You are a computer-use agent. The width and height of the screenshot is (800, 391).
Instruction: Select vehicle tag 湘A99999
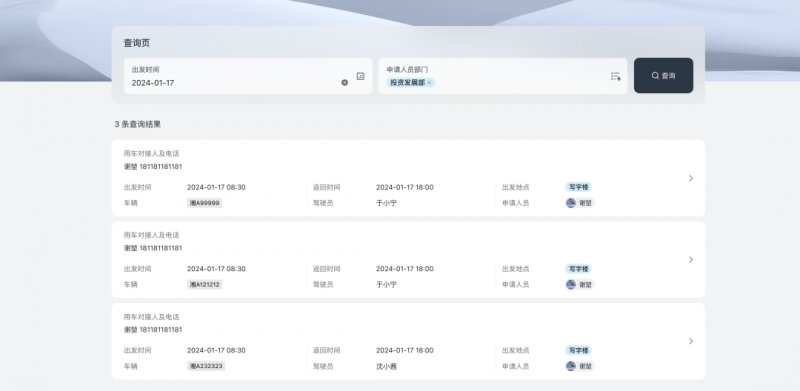click(x=205, y=203)
